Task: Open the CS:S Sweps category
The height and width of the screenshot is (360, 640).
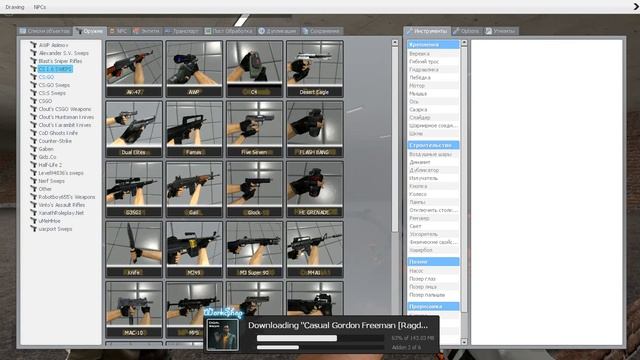Action: pyautogui.click(x=52, y=93)
